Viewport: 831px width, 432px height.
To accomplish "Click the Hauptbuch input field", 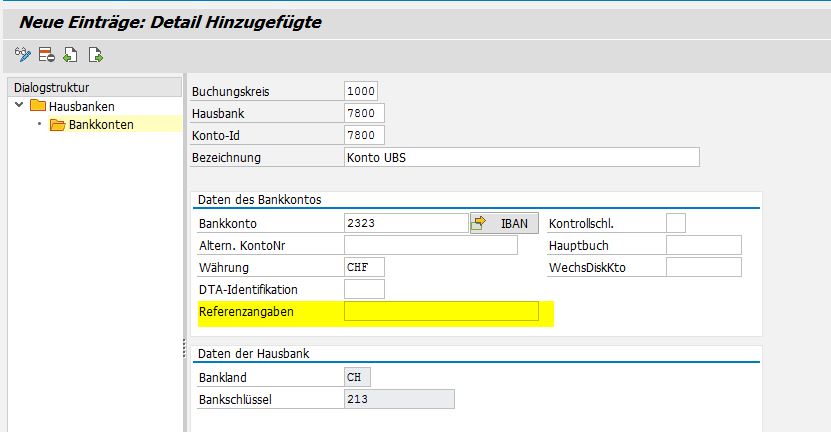I will pos(703,245).
